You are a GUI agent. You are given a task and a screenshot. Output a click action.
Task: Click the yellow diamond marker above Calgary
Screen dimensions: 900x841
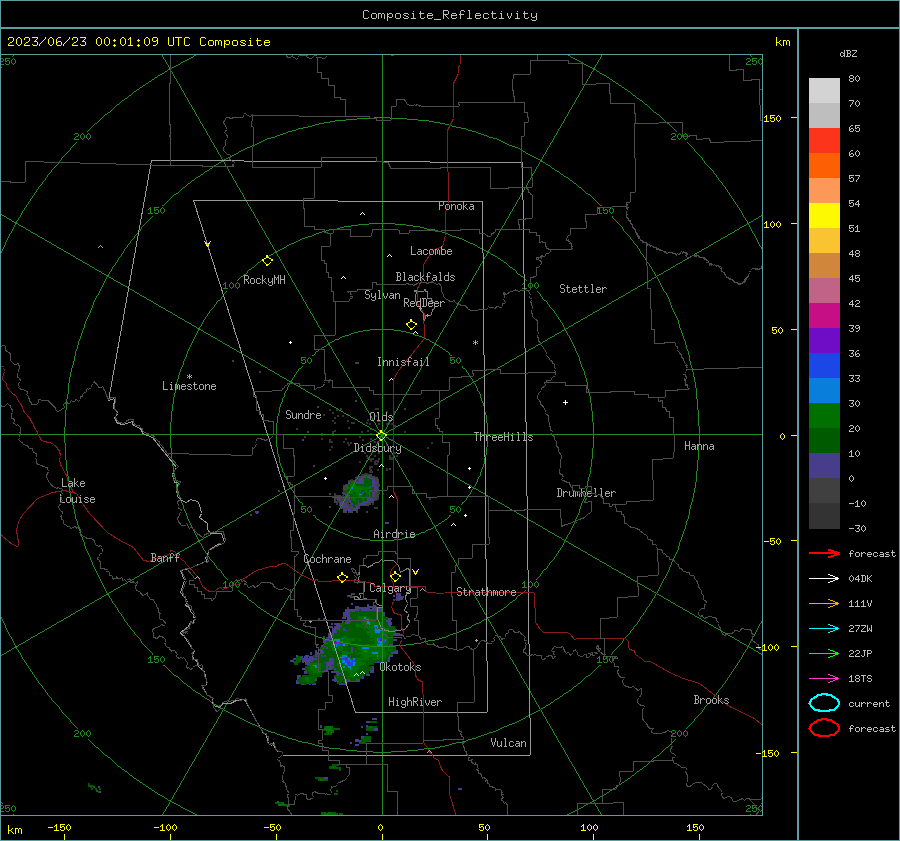pyautogui.click(x=395, y=576)
